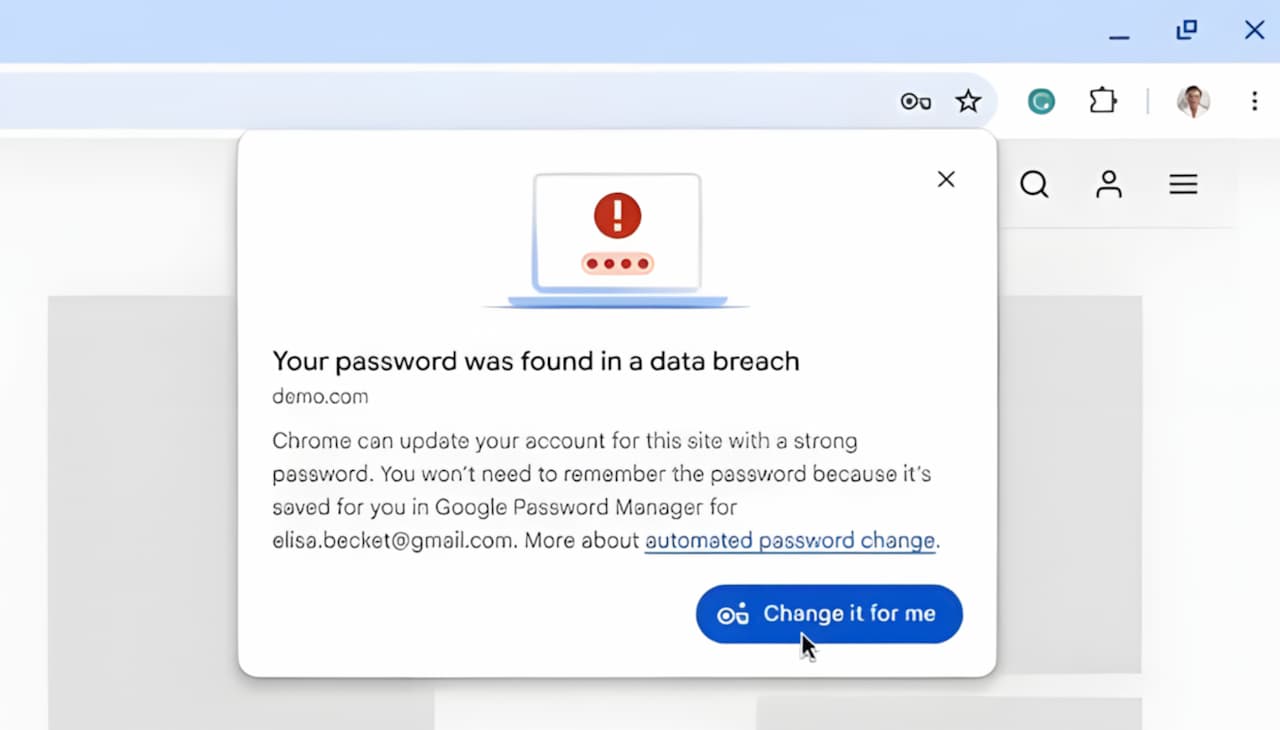Viewport: 1280px width, 730px height.
Task: Bookmark this page with the star icon
Action: click(968, 101)
